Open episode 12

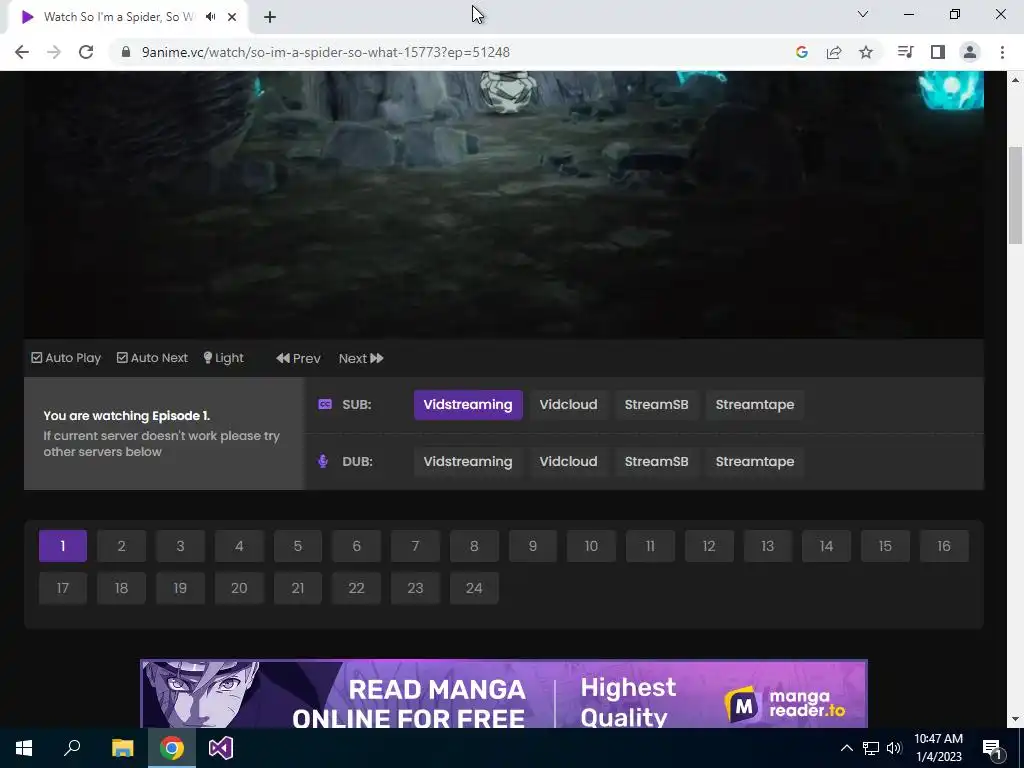click(x=709, y=546)
